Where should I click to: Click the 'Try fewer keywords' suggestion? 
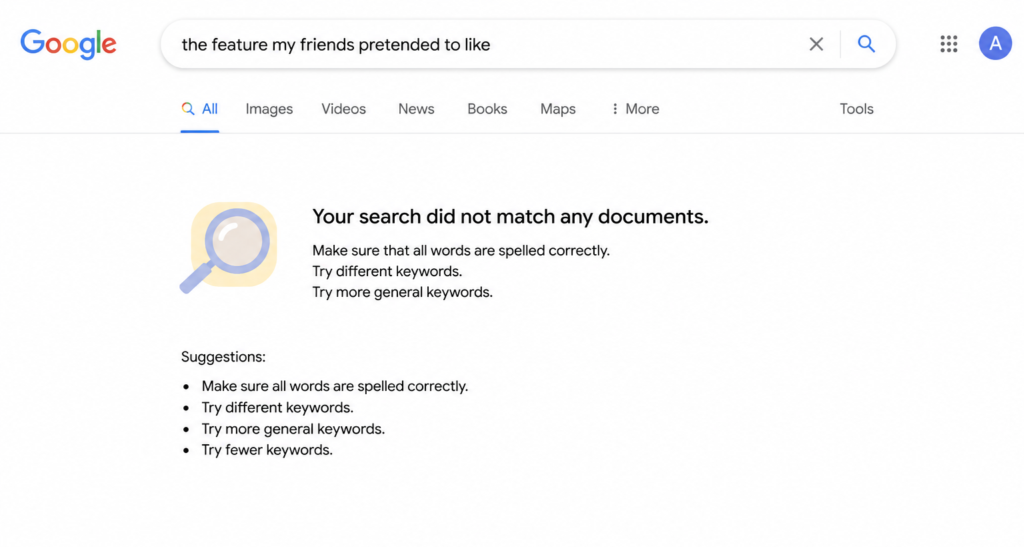[x=266, y=450]
